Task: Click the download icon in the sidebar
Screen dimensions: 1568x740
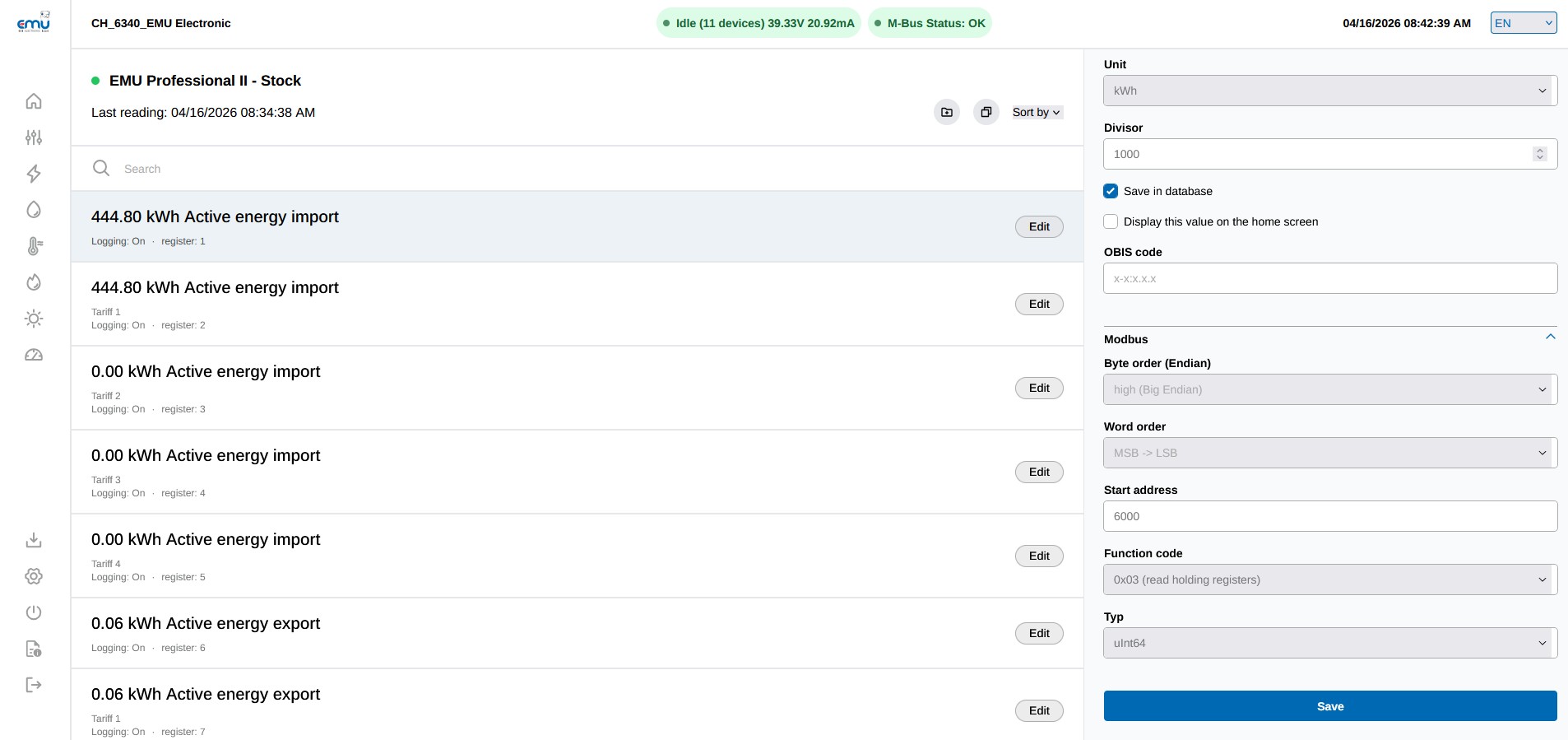Action: click(34, 540)
